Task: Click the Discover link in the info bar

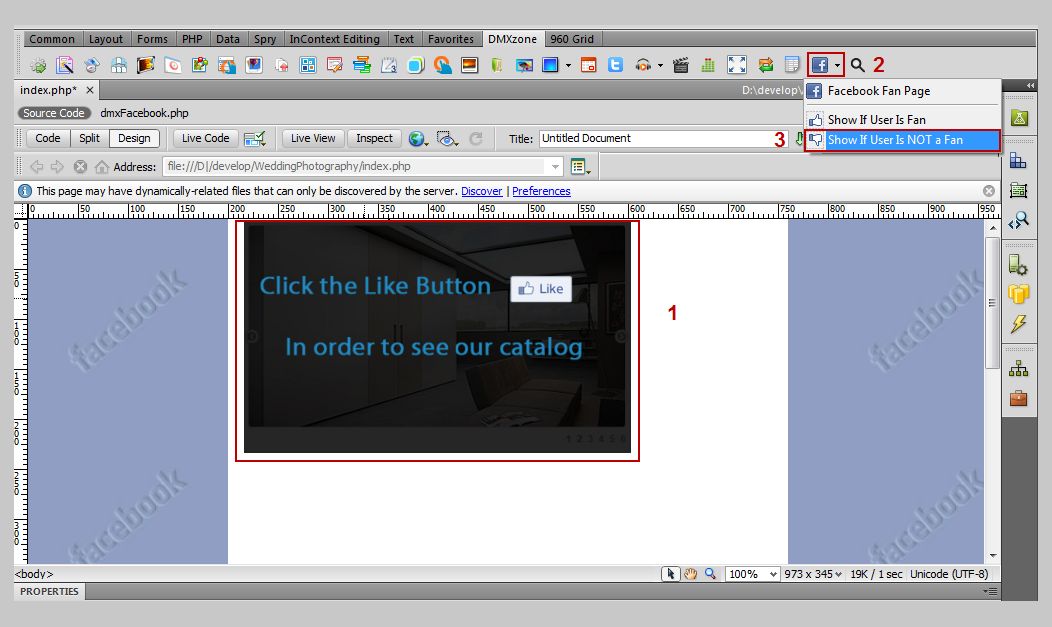Action: coord(482,191)
